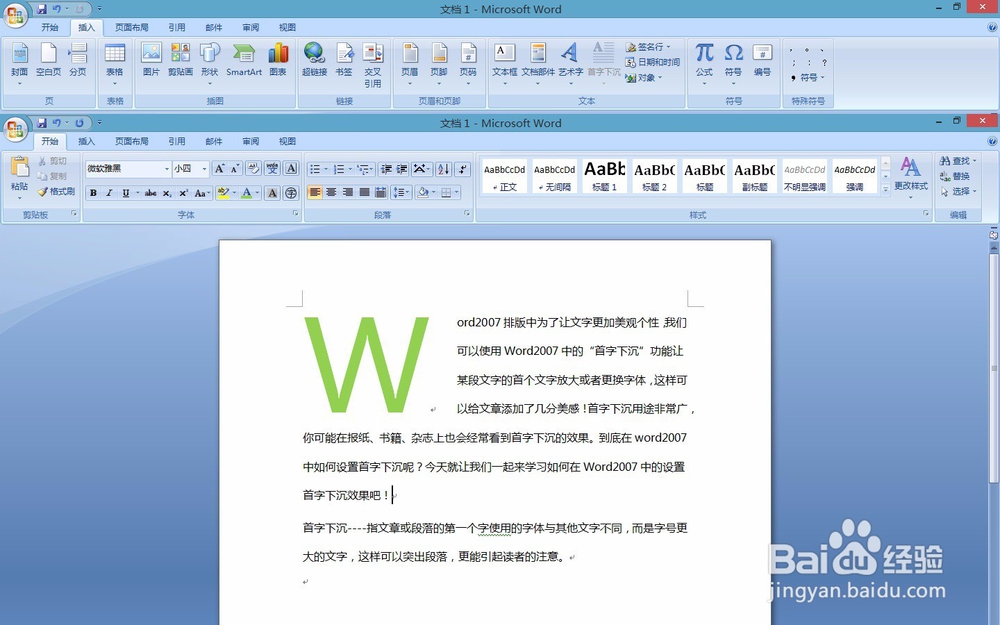Insert a blank page with 空白页

pos(48,61)
